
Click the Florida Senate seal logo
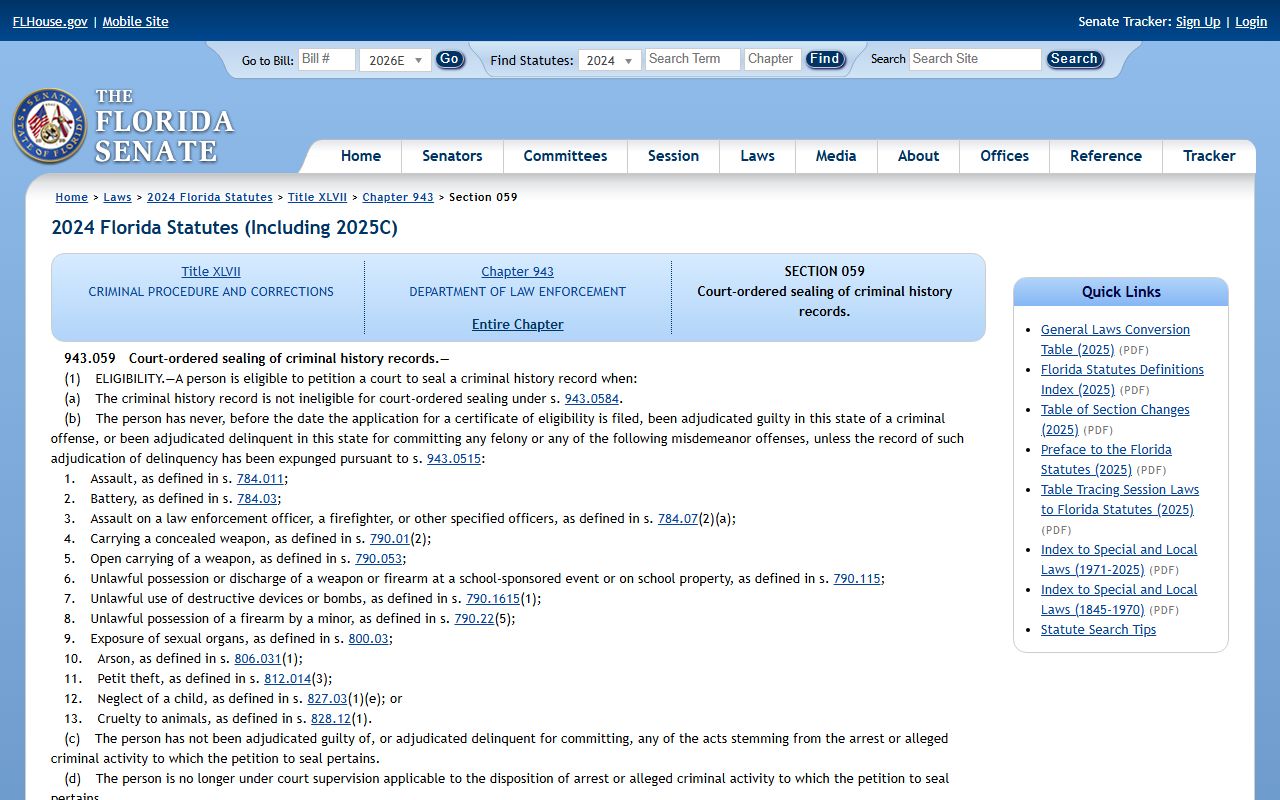pyautogui.click(x=49, y=126)
